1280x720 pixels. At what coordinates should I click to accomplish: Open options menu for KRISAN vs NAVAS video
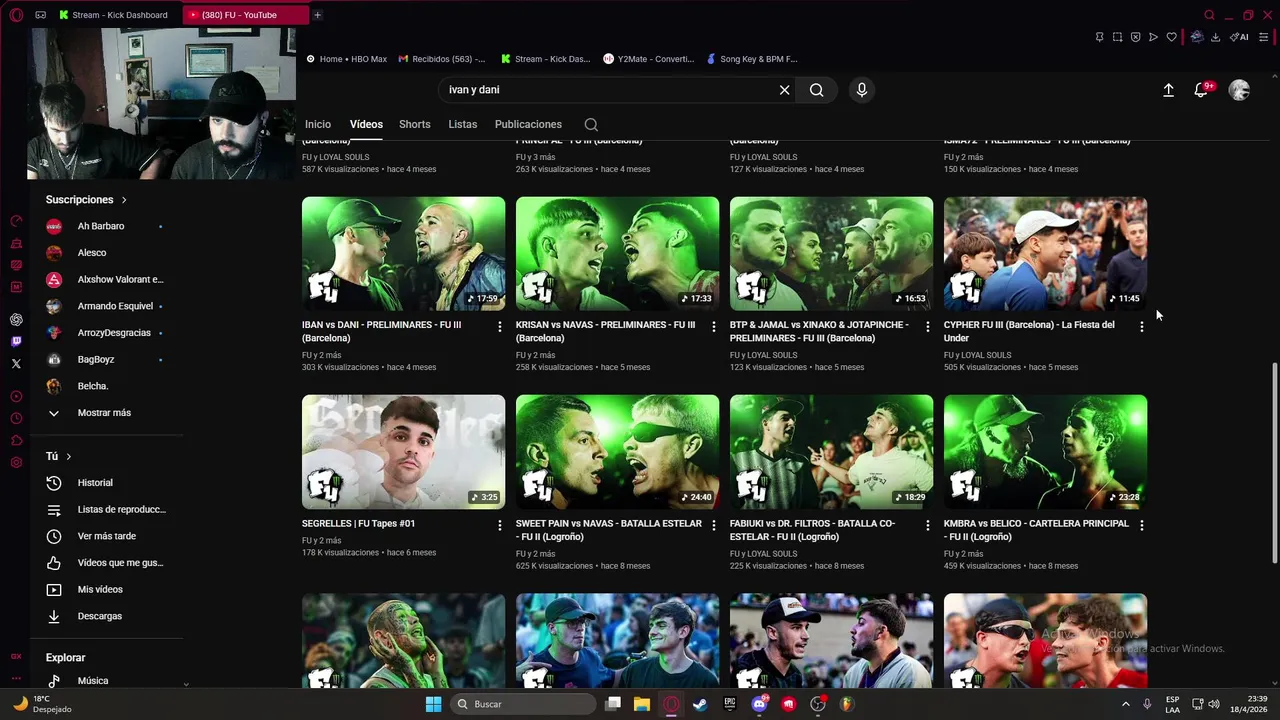[714, 327]
